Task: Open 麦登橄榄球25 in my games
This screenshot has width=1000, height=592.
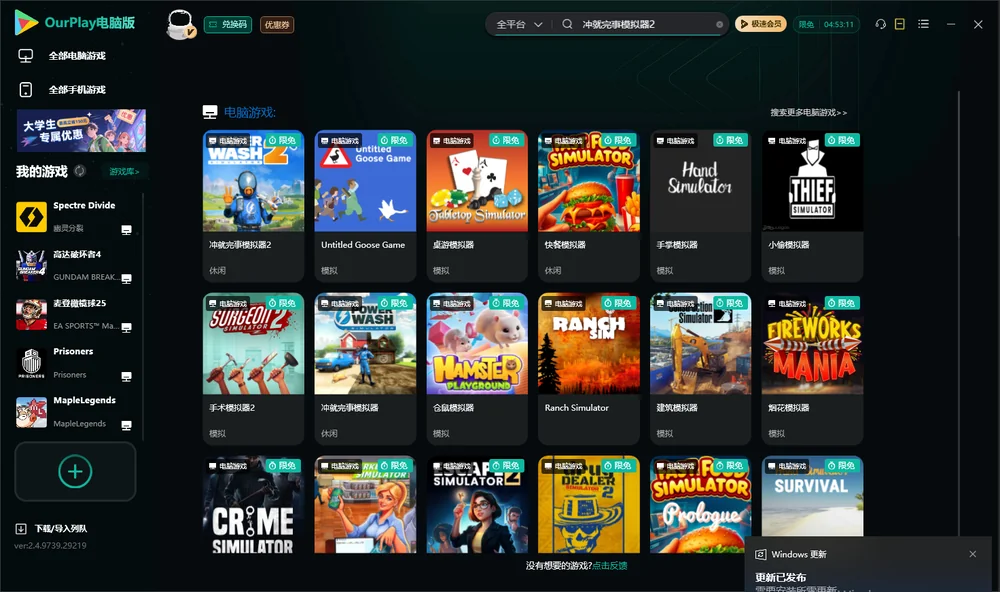Action: click(74, 314)
